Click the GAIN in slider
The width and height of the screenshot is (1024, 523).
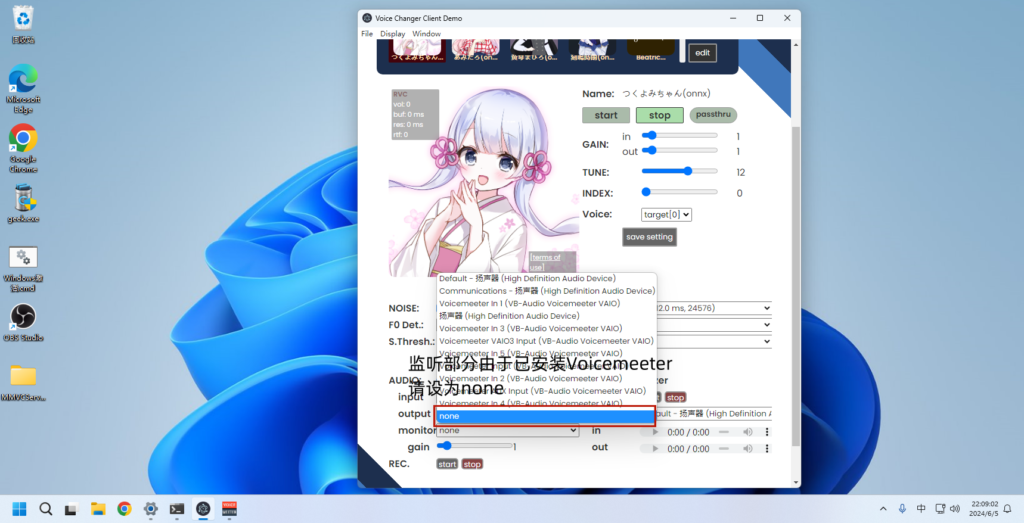679,135
